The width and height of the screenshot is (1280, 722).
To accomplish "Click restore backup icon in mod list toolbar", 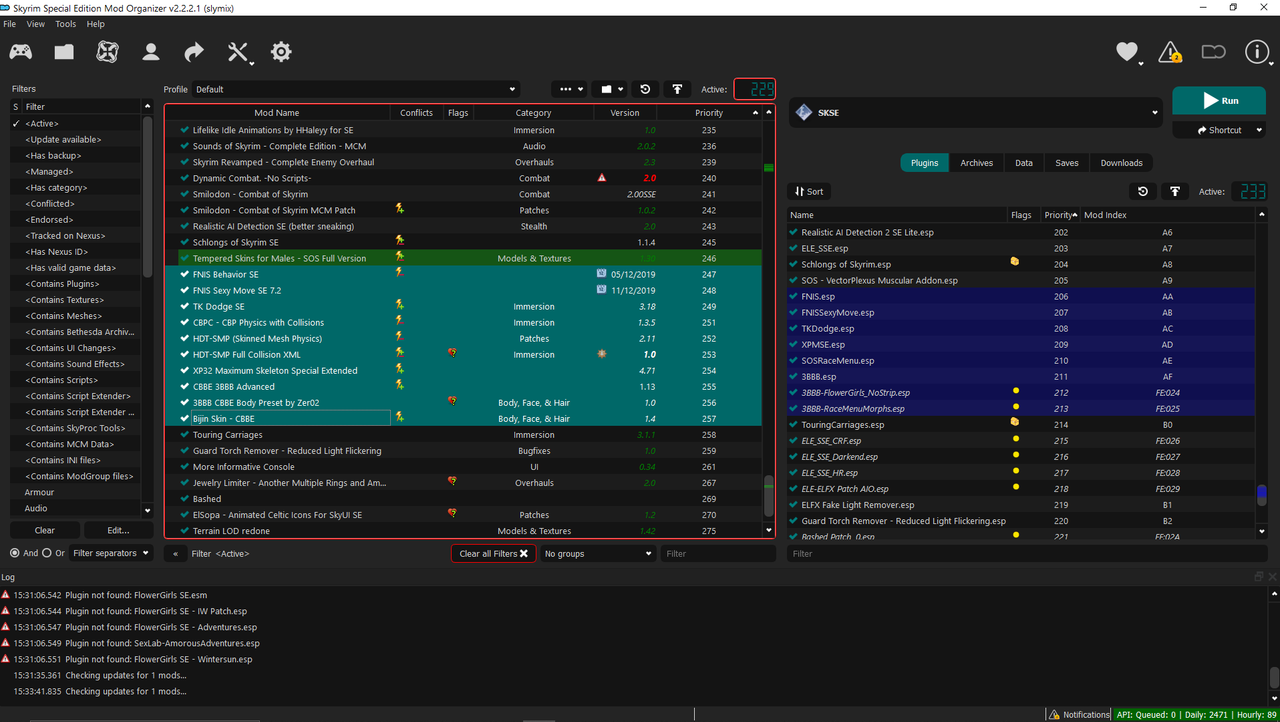I will pos(645,89).
